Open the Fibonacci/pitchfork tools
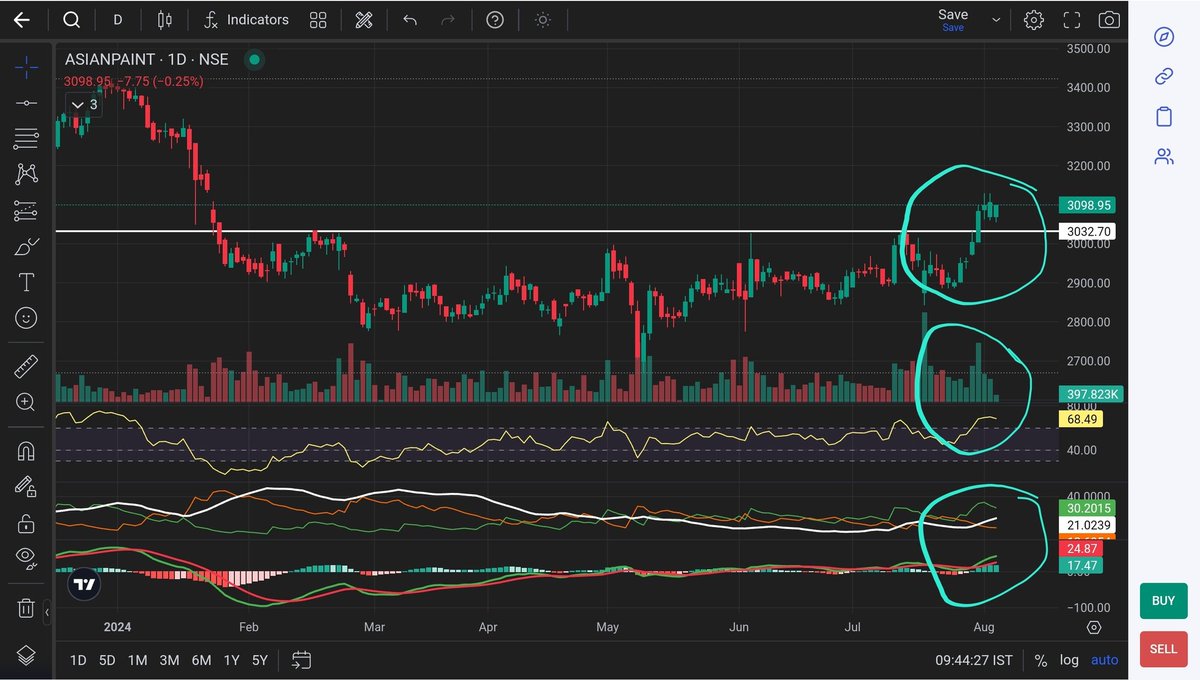The image size is (1200, 680). point(27,138)
